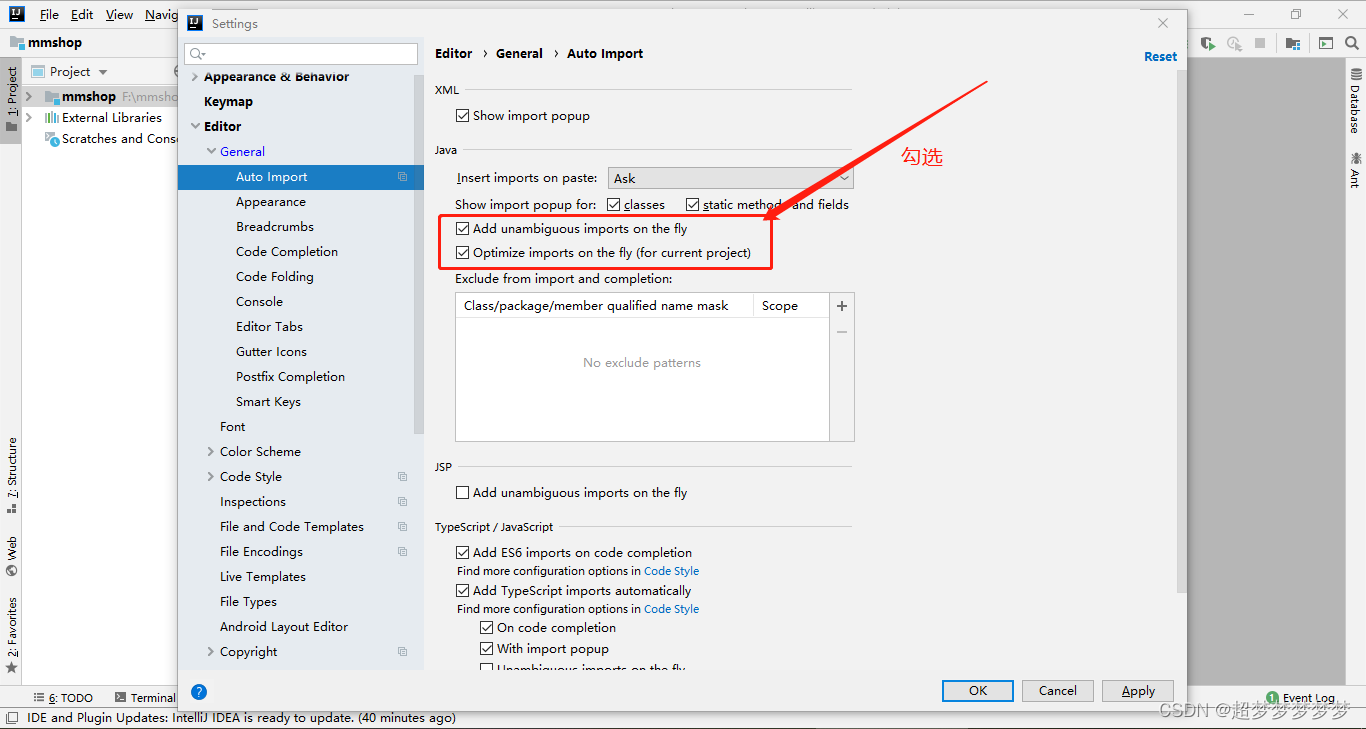This screenshot has width=1366, height=729.
Task: Click the copy icon next to Auto Import
Action: coord(402,177)
